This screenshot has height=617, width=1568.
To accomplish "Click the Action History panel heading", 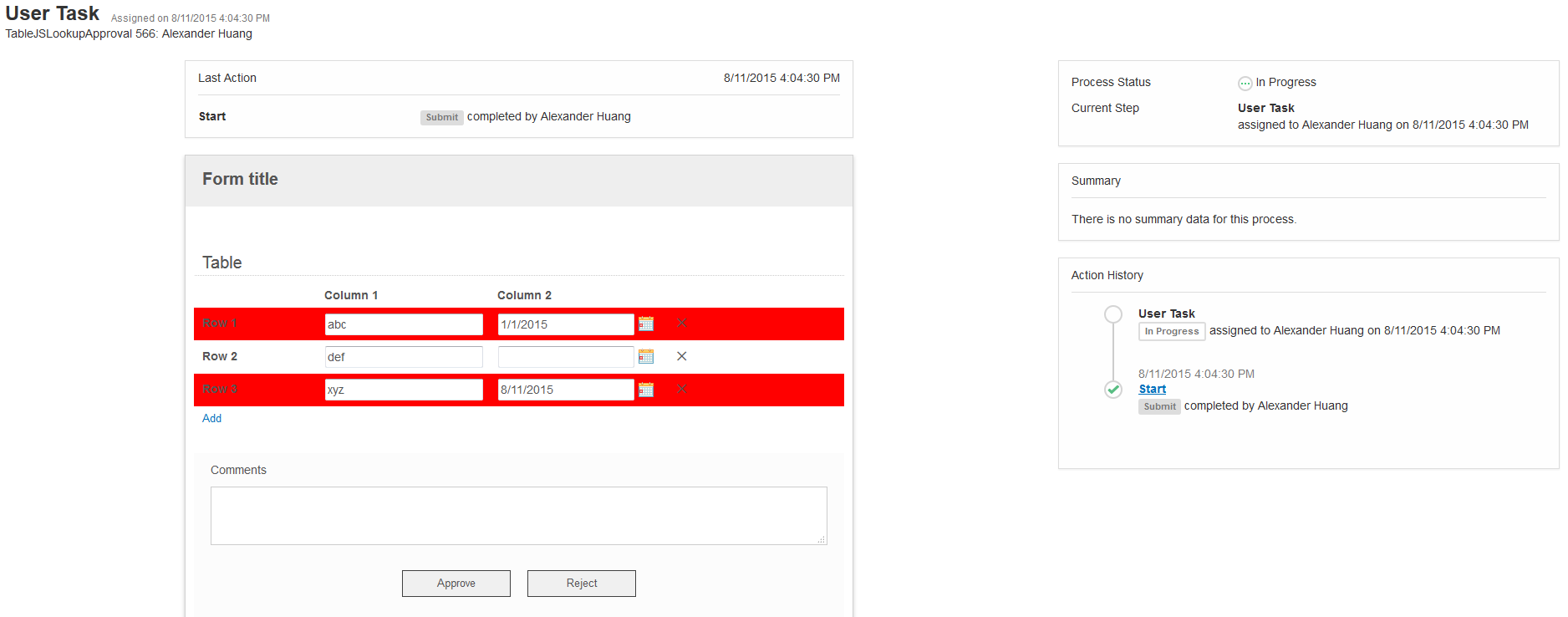I will [x=1107, y=275].
